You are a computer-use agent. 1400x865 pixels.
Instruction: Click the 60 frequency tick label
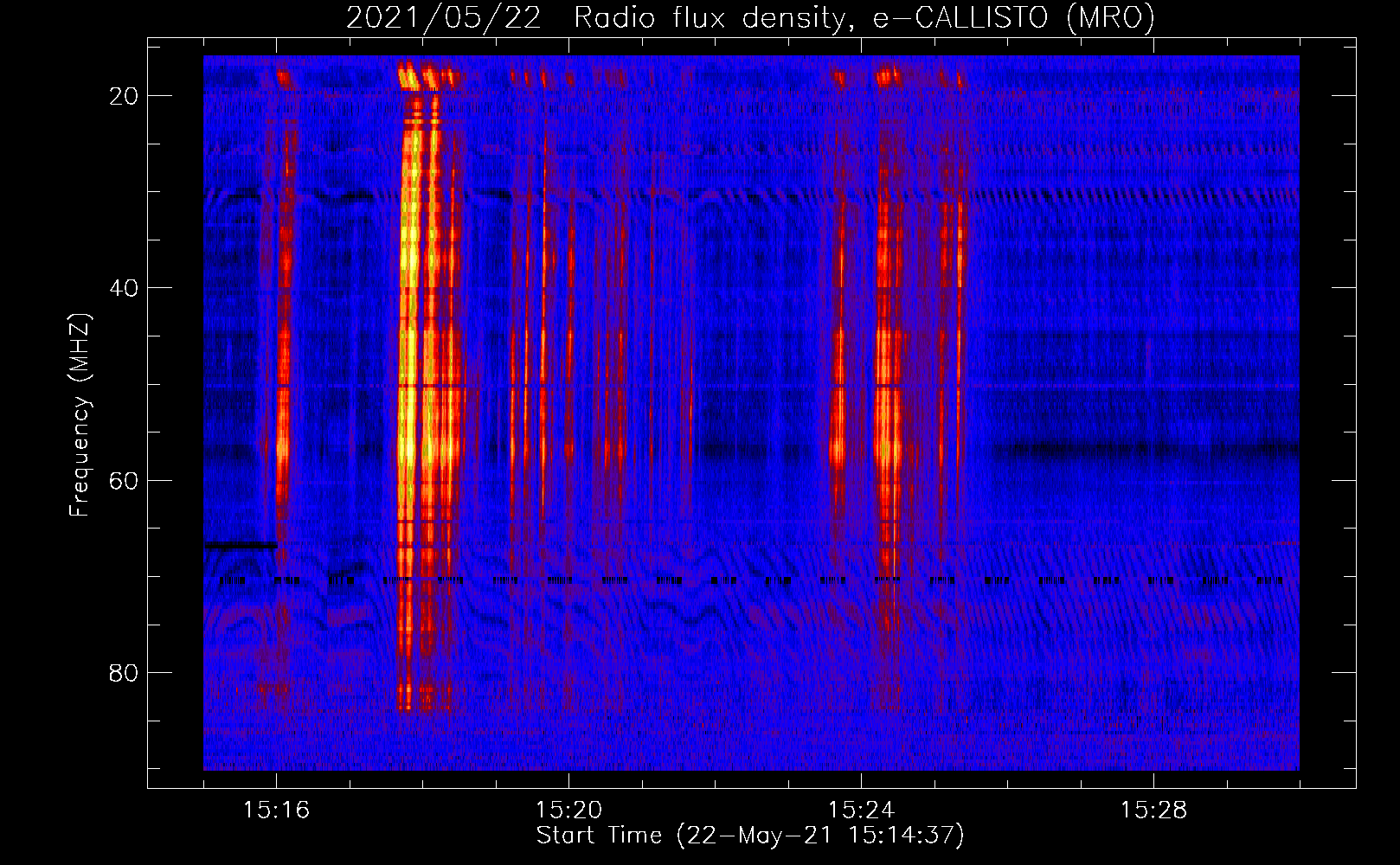(124, 480)
